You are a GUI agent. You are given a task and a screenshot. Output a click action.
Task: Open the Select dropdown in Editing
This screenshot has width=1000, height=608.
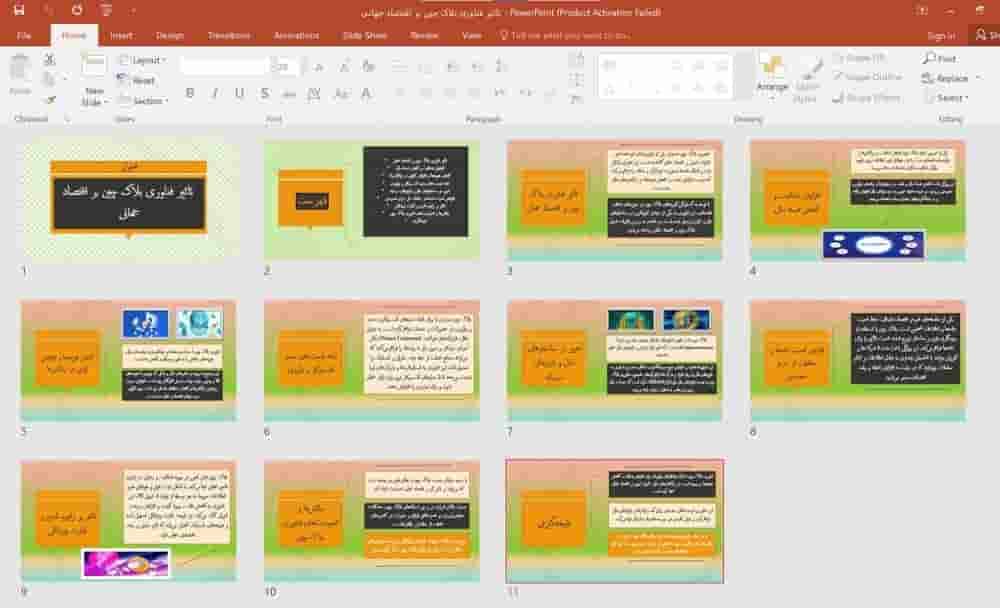[x=946, y=98]
